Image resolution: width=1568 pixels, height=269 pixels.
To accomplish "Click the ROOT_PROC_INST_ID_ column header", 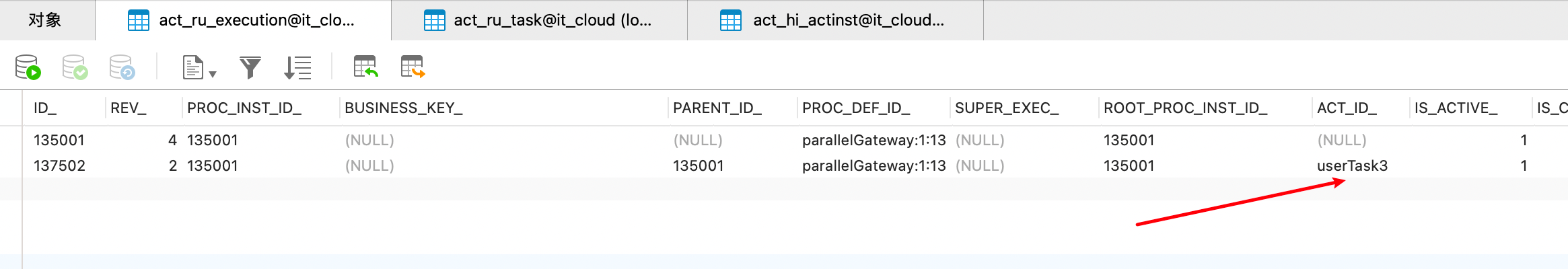I will click(x=1185, y=108).
